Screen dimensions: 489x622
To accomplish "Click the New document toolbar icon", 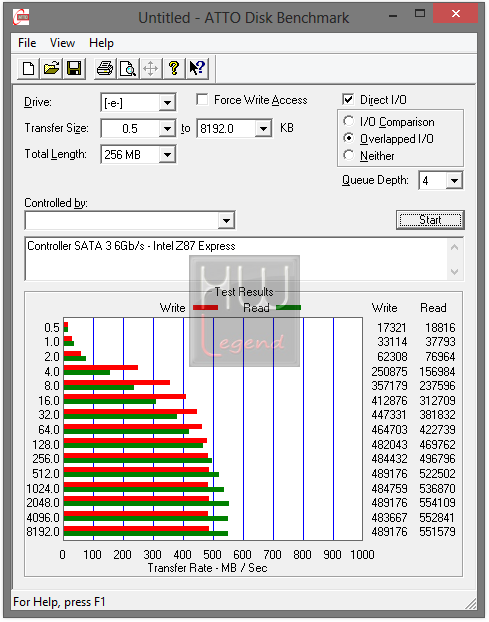I will [x=28, y=68].
